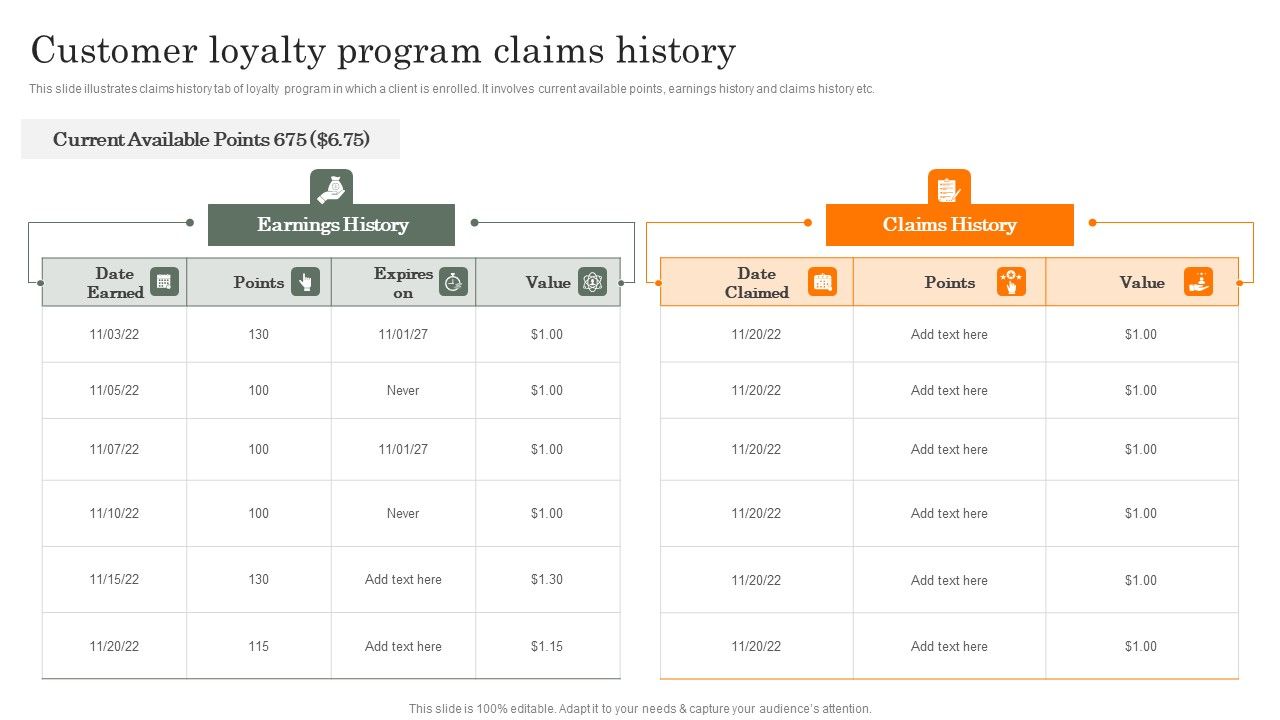
Task: Click the 11/03/22 date earned cell
Action: pyautogui.click(x=114, y=334)
